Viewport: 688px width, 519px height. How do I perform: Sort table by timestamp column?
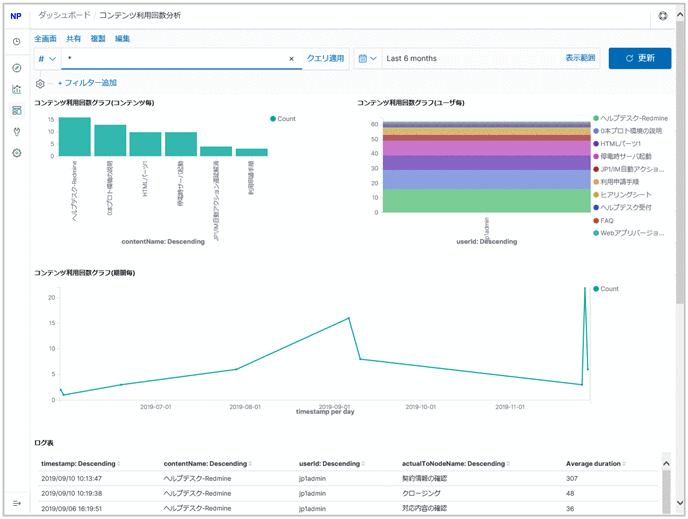coord(80,464)
